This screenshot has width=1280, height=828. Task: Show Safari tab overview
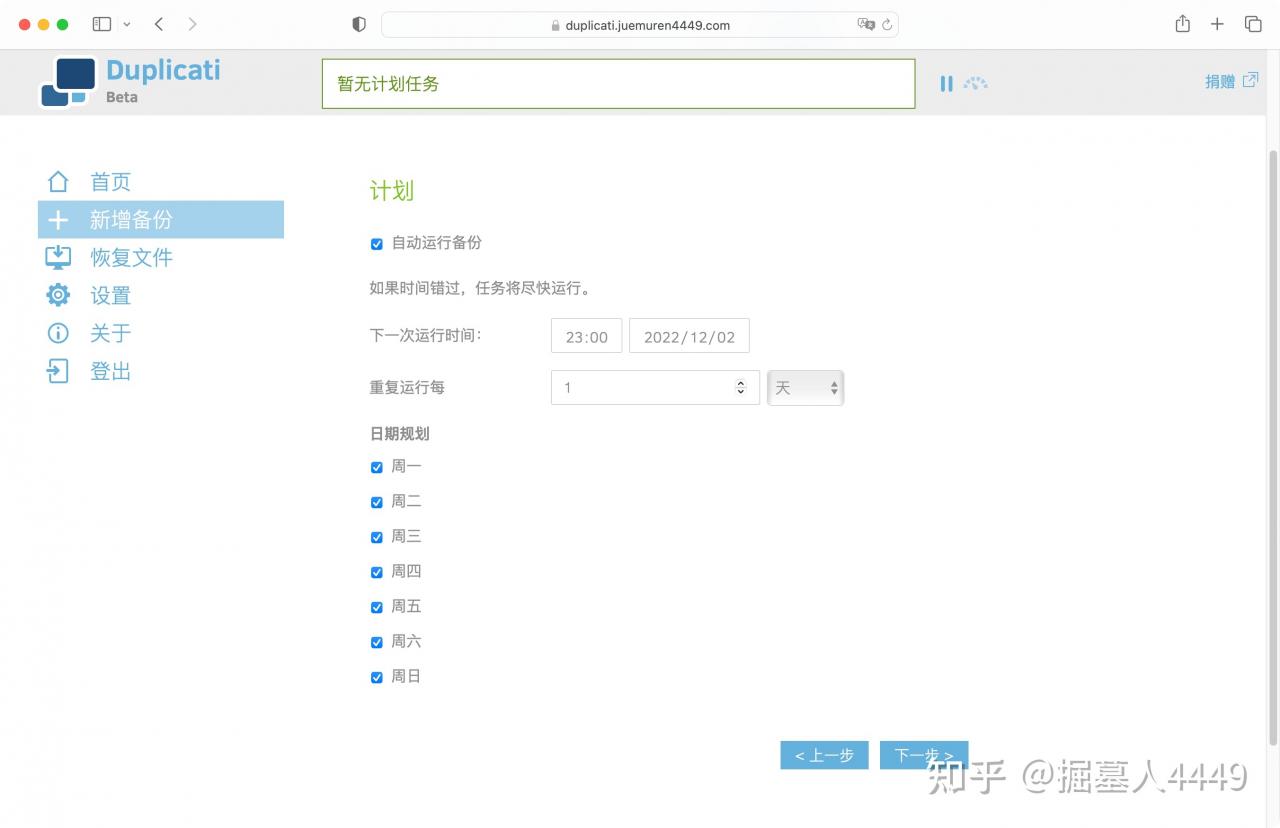click(x=1252, y=24)
